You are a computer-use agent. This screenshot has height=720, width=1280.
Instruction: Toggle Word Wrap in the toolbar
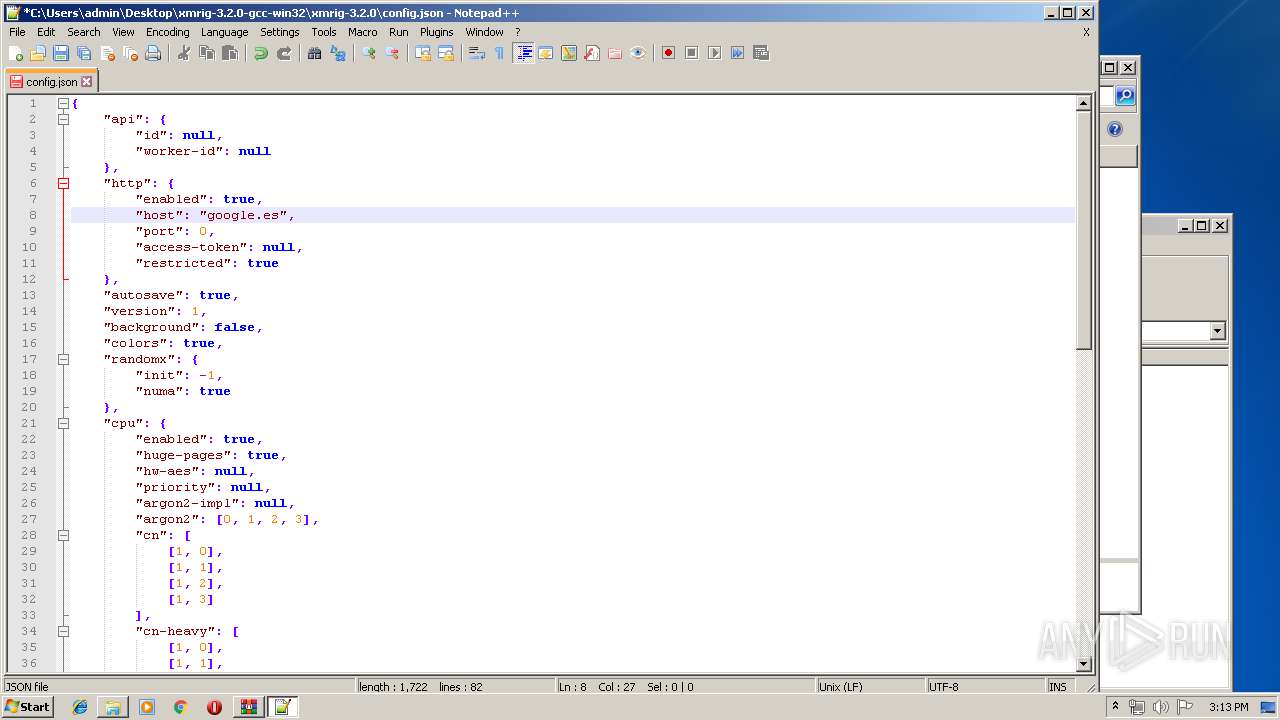coord(476,53)
